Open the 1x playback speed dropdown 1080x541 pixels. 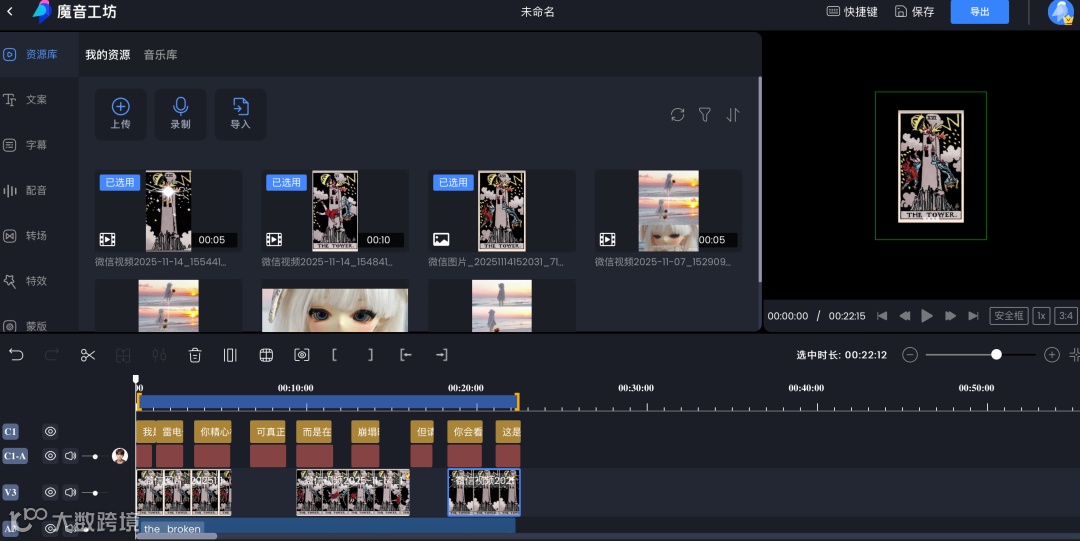point(1041,316)
